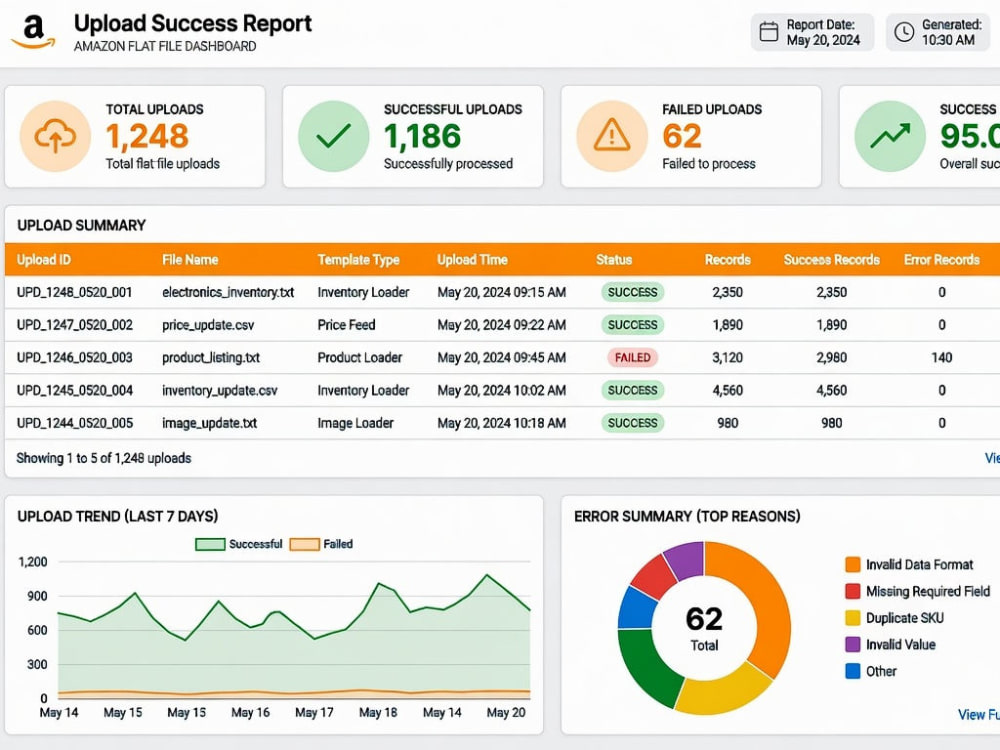Select upload UPD_1248_0520_001

(x=75, y=292)
